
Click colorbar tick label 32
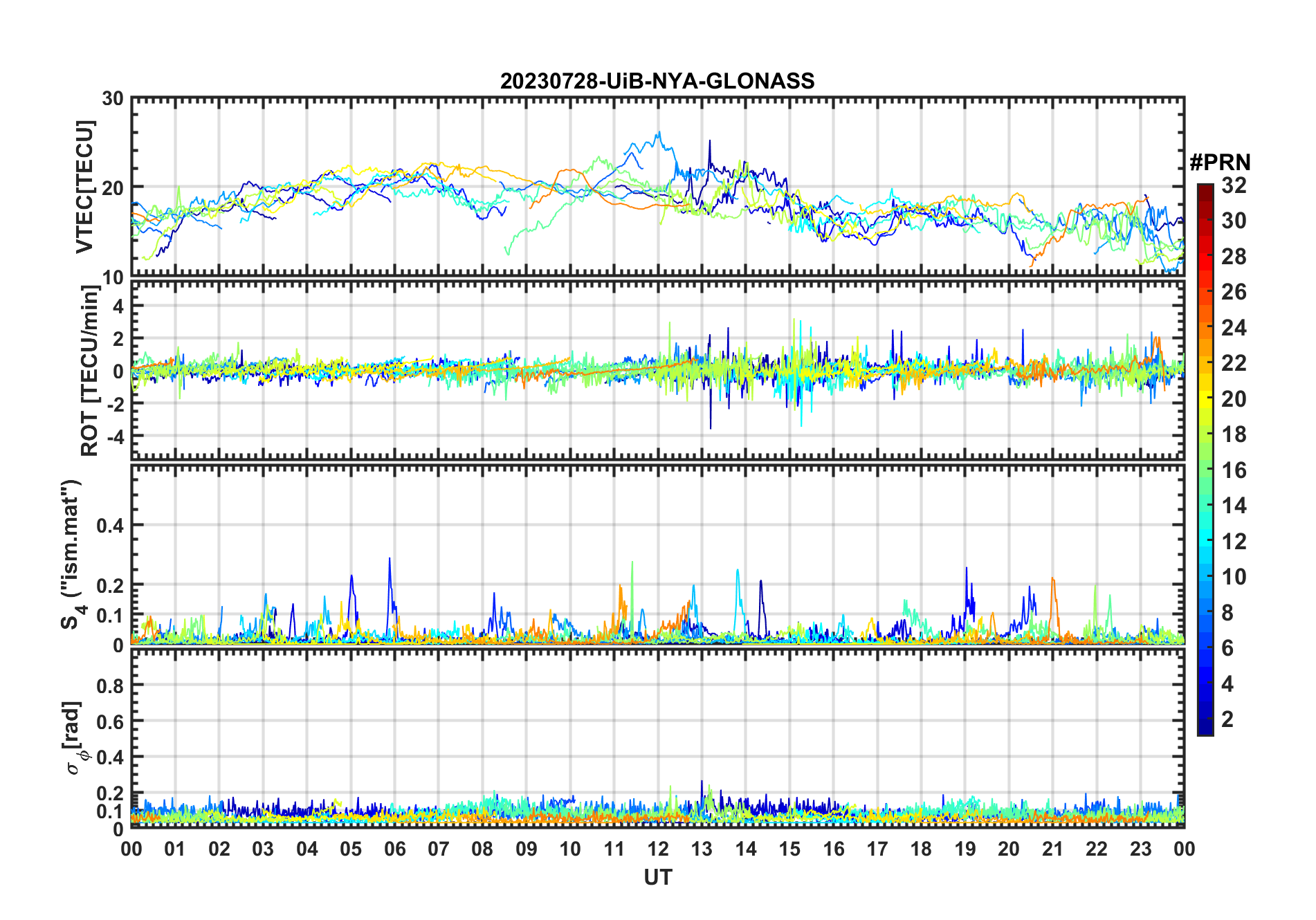pos(1234,185)
